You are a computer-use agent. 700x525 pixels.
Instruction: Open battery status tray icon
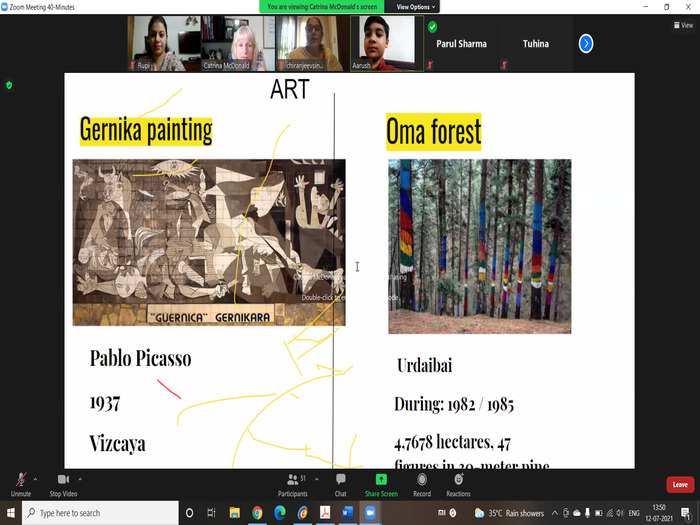pos(599,513)
